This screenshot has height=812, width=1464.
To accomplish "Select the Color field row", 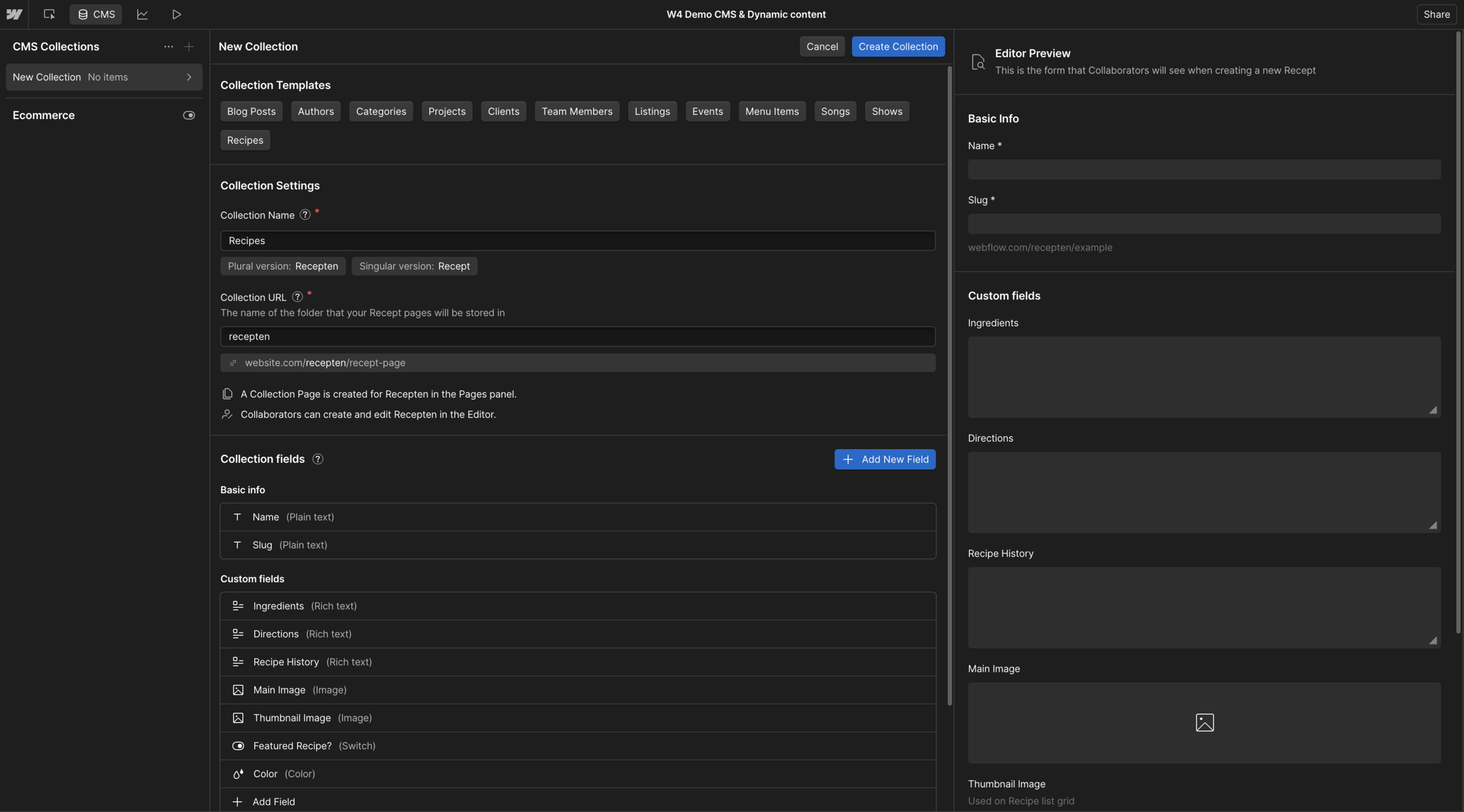I will point(265,774).
